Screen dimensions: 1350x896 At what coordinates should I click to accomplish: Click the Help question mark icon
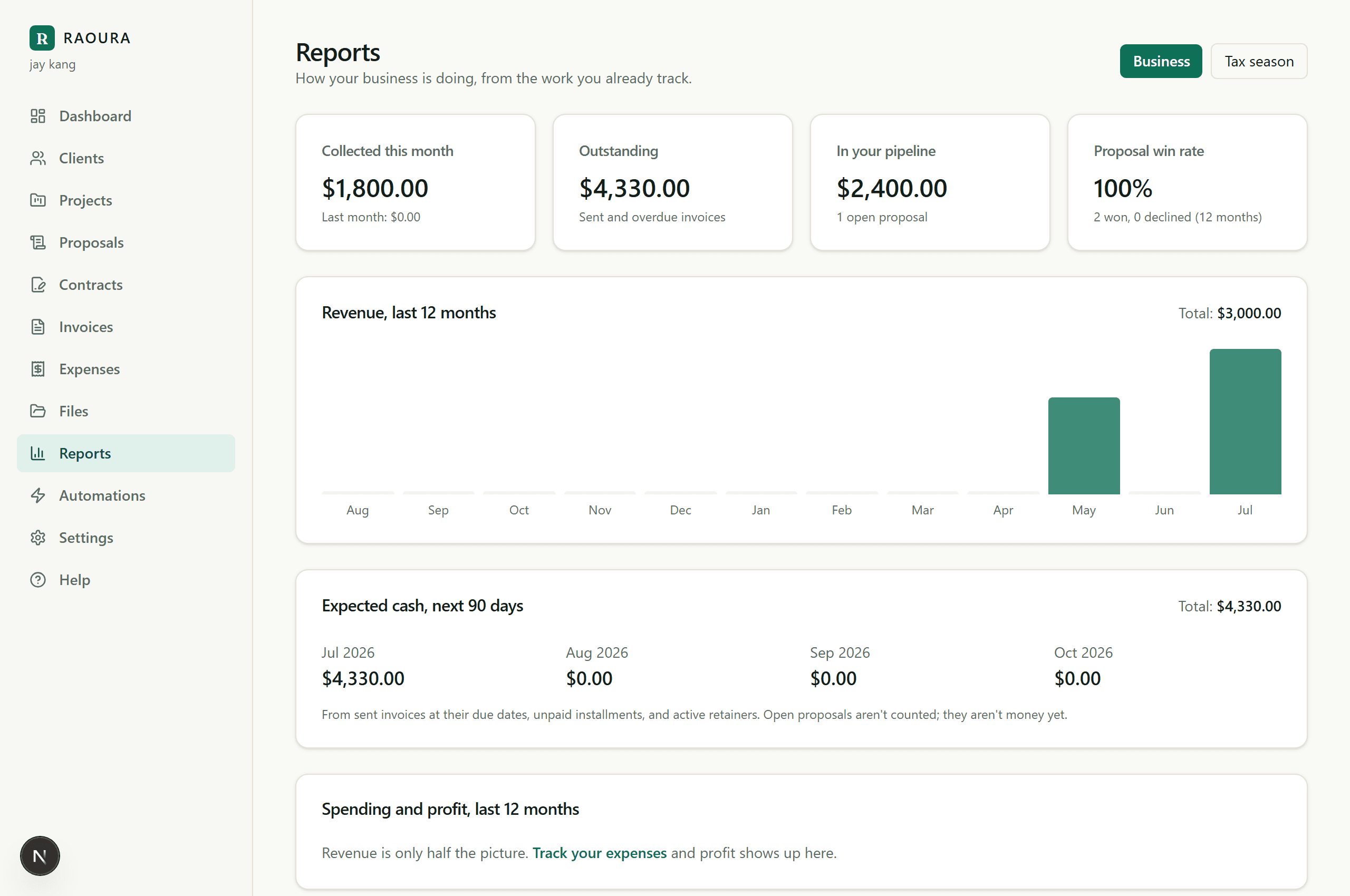point(38,580)
